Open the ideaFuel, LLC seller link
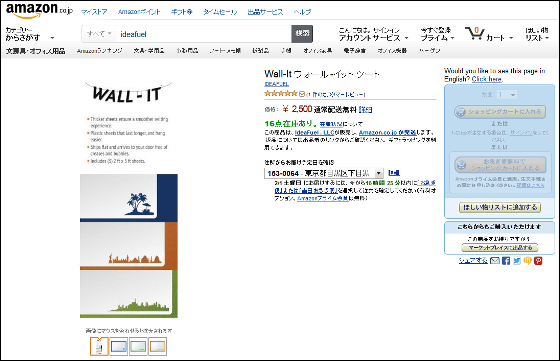560x361 pixels. (315, 132)
